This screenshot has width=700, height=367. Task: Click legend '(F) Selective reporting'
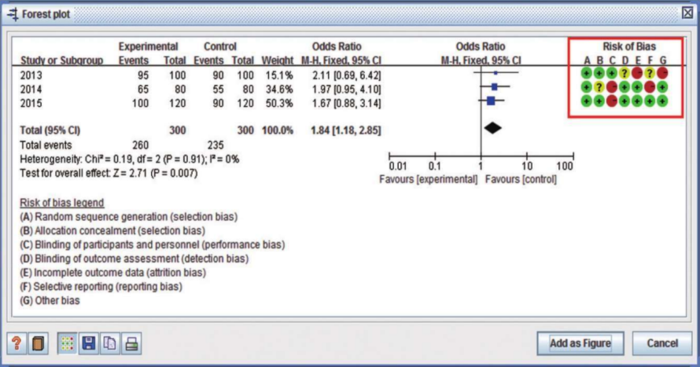101,286
